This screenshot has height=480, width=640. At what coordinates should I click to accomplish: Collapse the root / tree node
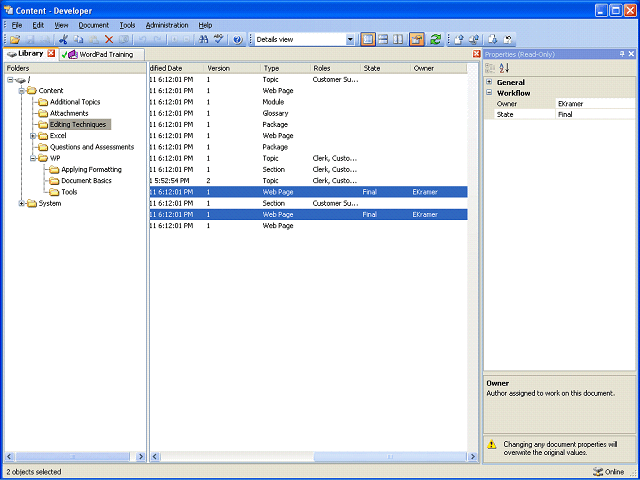point(10,80)
